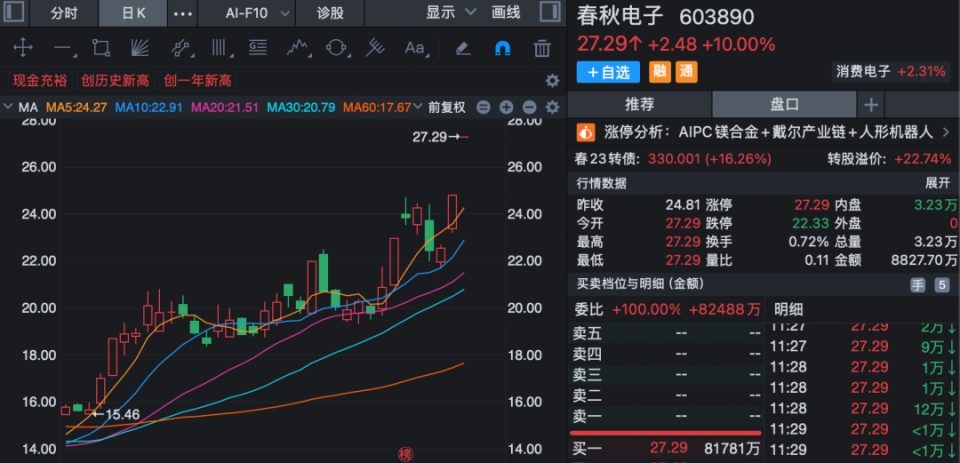Open the 前复权 adjustment dropdown

(x=445, y=107)
